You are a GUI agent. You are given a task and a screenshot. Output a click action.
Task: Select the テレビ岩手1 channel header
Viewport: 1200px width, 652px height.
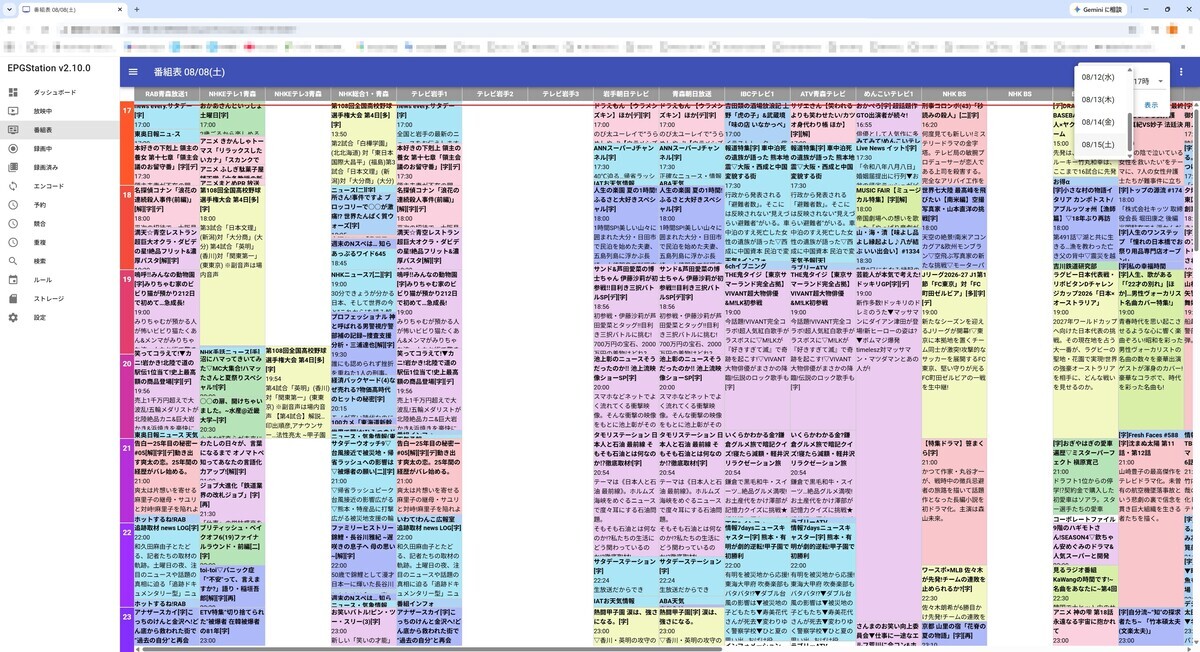428,94
